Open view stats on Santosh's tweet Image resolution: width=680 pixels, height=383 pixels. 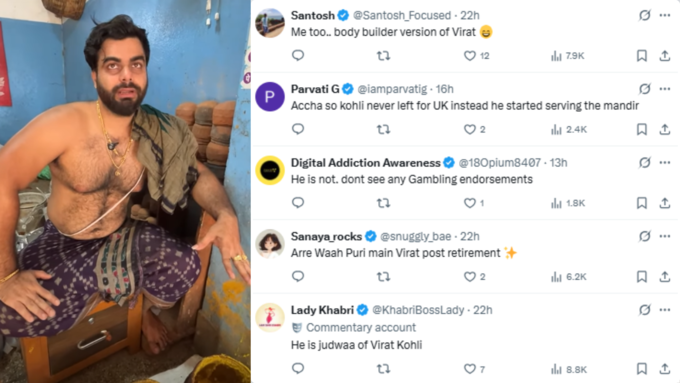(568, 56)
